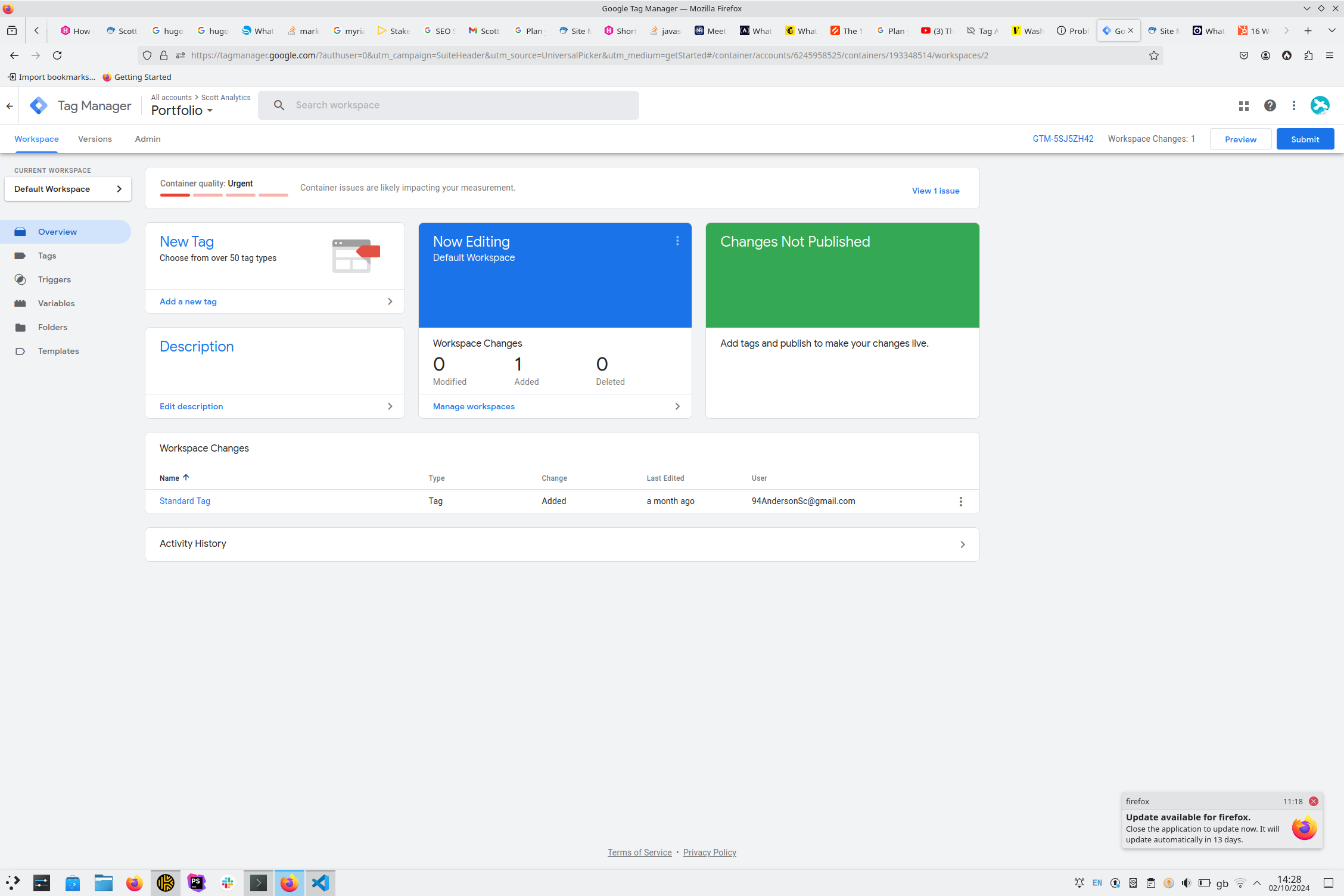The width and height of the screenshot is (1344, 896).
Task: Open the Variables section
Action: click(56, 303)
